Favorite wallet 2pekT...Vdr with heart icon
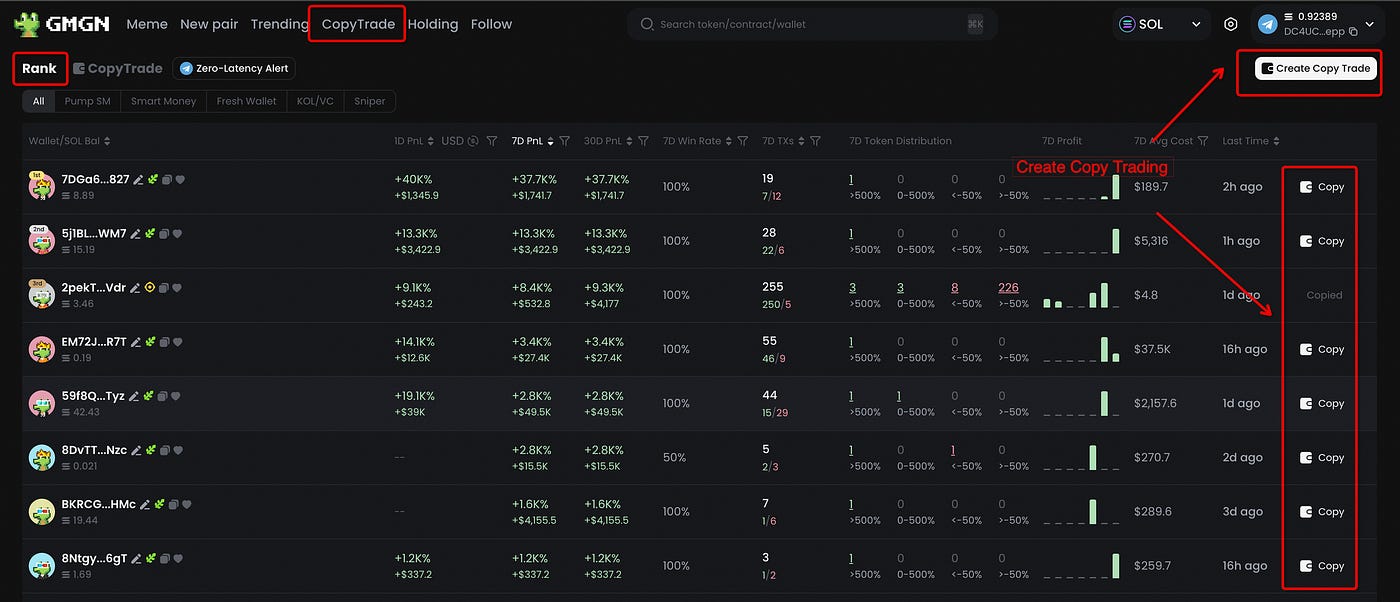1400x602 pixels. pos(177,288)
